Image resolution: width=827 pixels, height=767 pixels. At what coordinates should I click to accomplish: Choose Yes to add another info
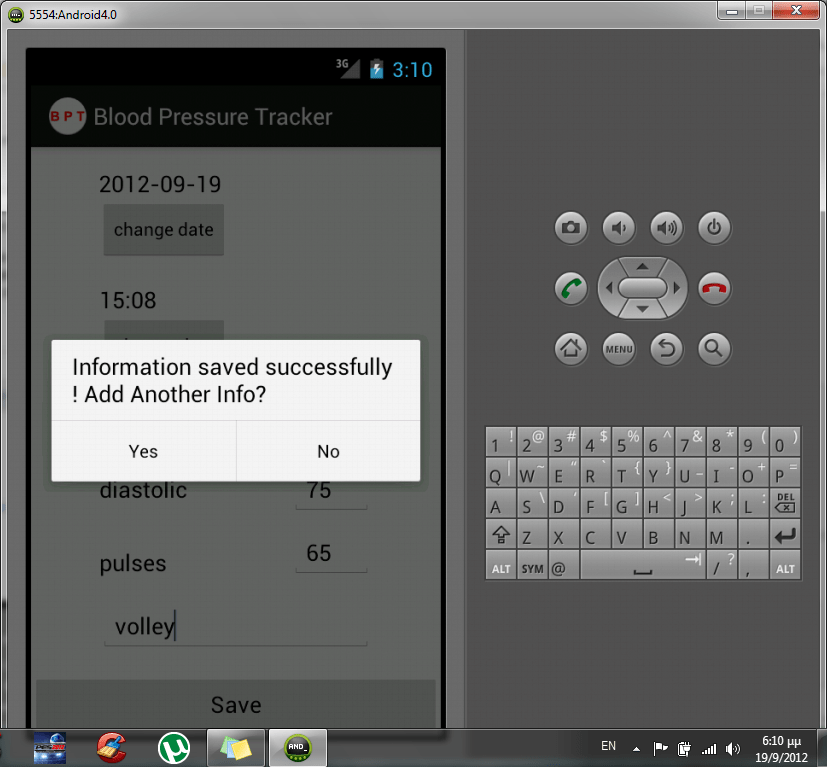point(142,451)
